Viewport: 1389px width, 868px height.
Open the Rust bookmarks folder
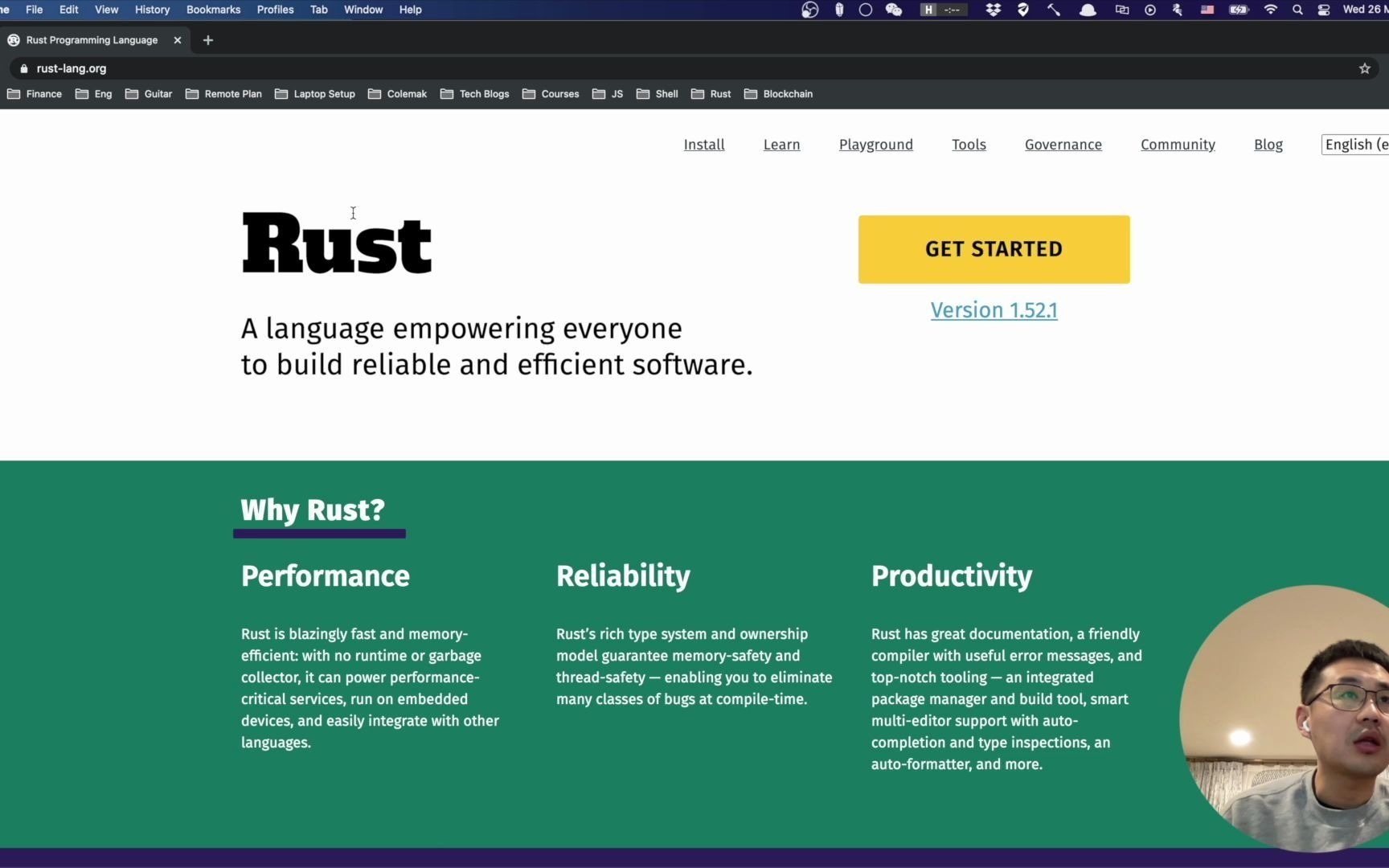(x=711, y=94)
